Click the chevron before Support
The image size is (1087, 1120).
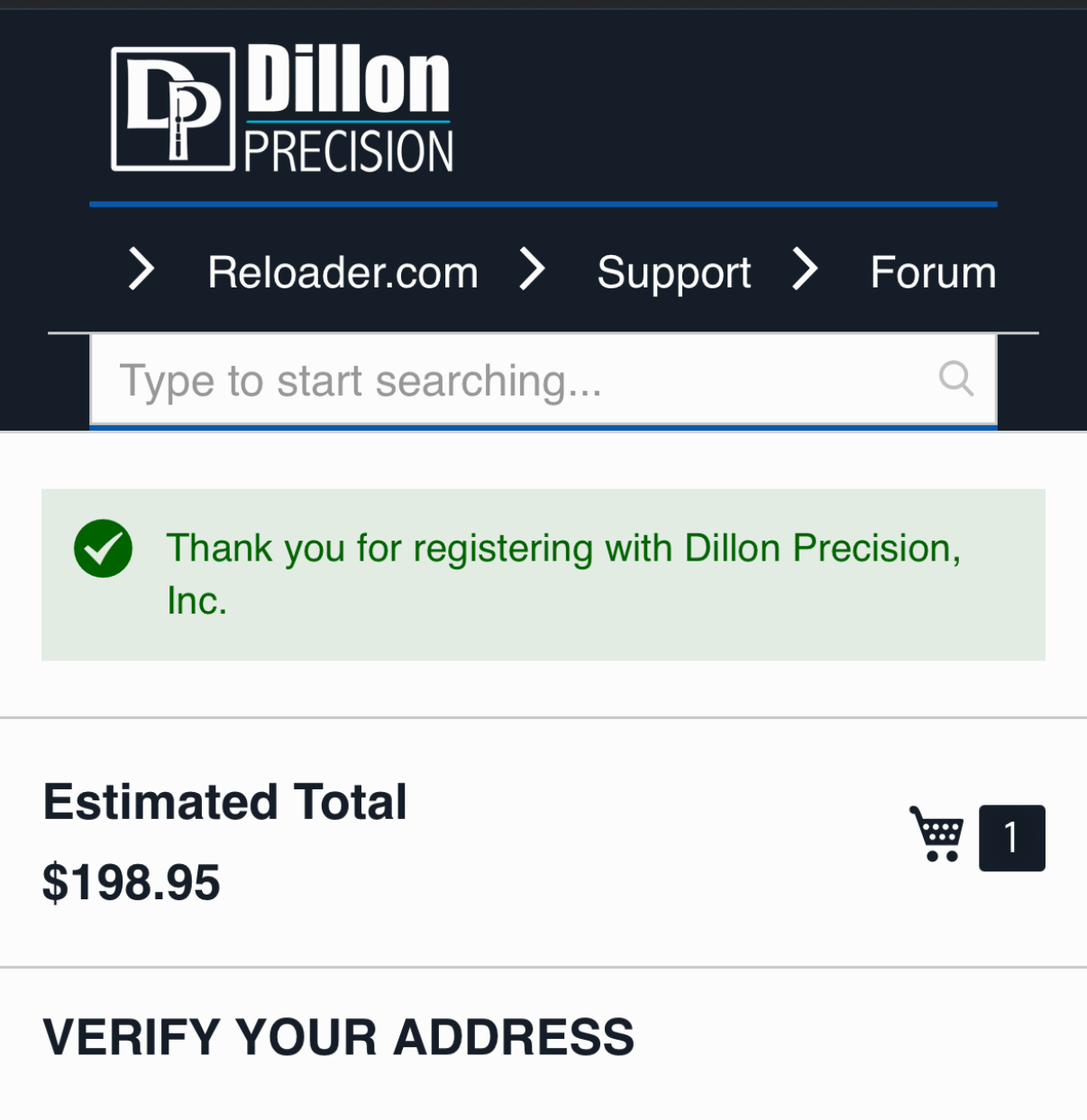[532, 269]
